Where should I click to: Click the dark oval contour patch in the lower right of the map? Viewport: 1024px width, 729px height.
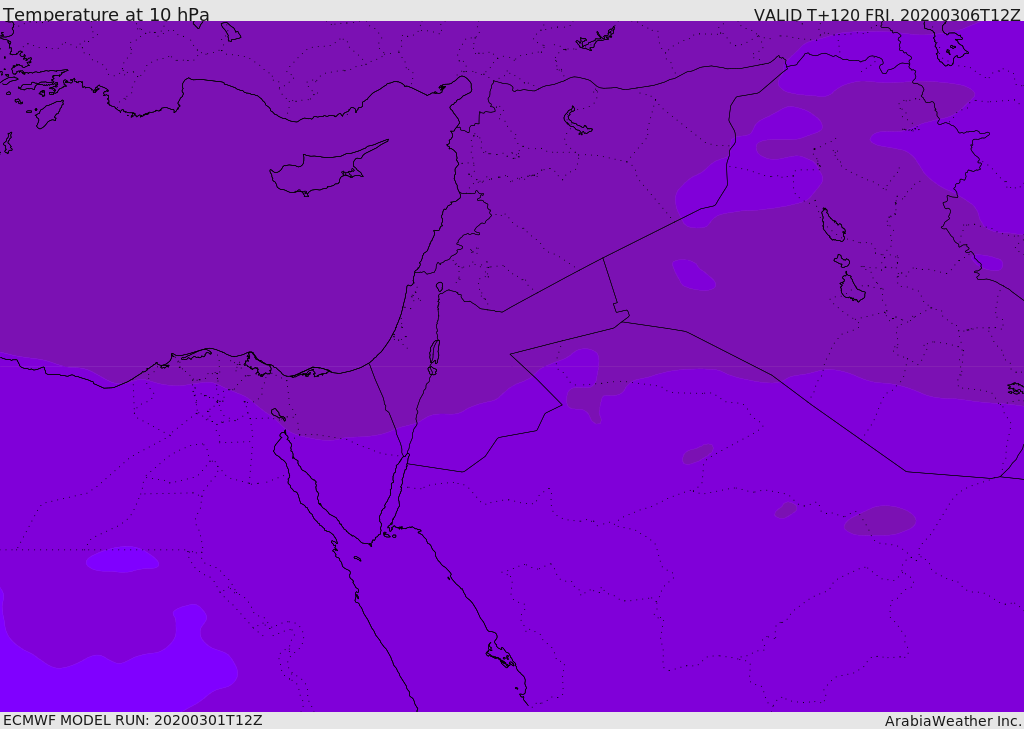pyautogui.click(x=880, y=520)
